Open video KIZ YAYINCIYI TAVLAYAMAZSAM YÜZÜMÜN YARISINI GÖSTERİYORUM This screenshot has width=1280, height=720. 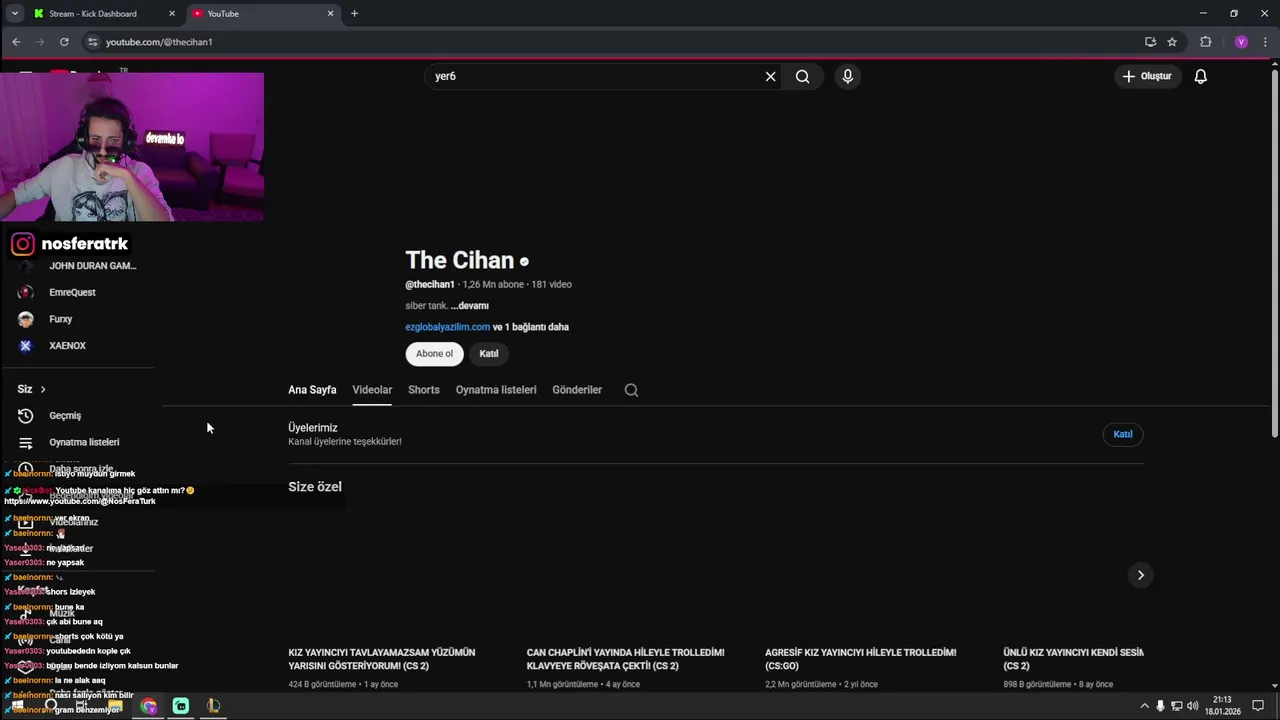click(383, 659)
